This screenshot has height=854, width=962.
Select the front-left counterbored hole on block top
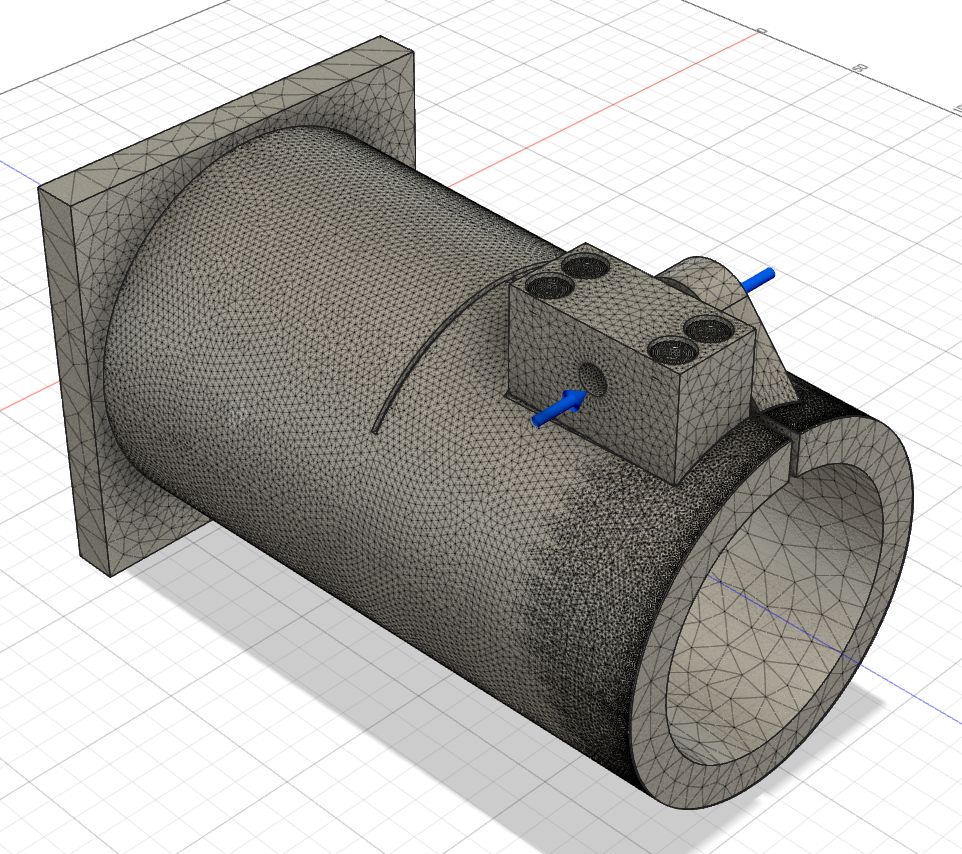tap(549, 287)
